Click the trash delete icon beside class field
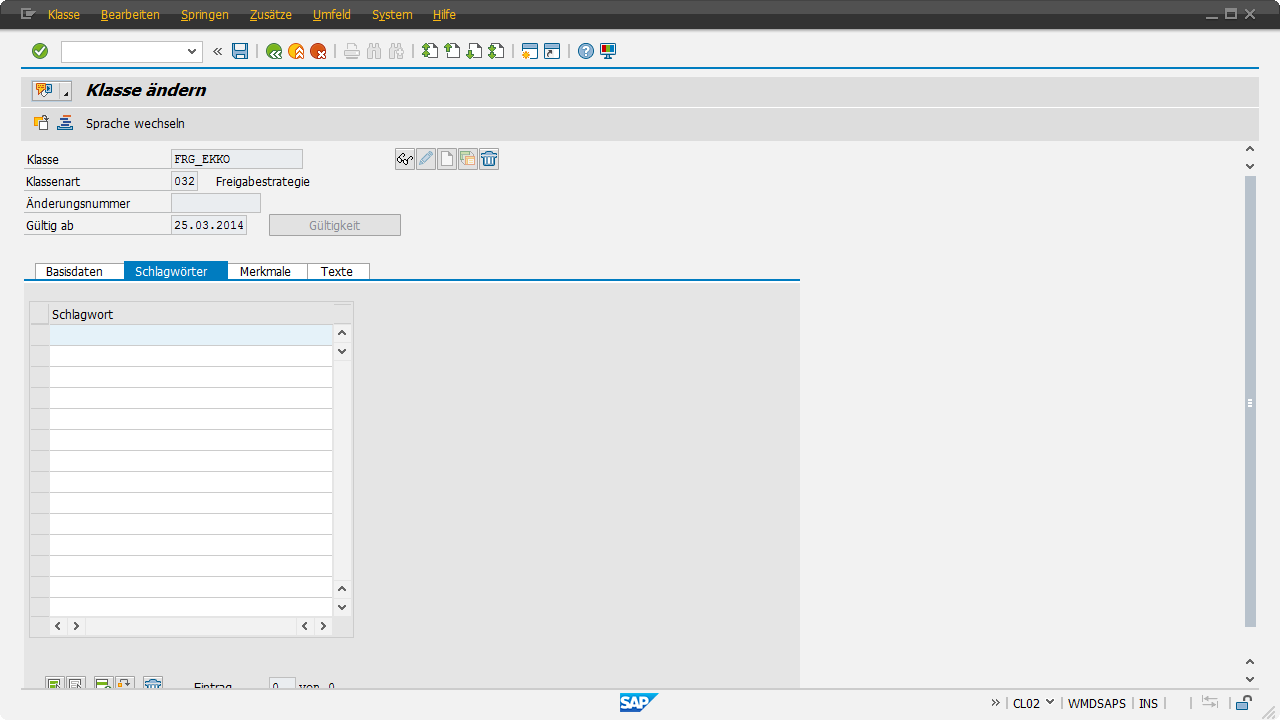Image resolution: width=1280 pixels, height=720 pixels. point(489,159)
